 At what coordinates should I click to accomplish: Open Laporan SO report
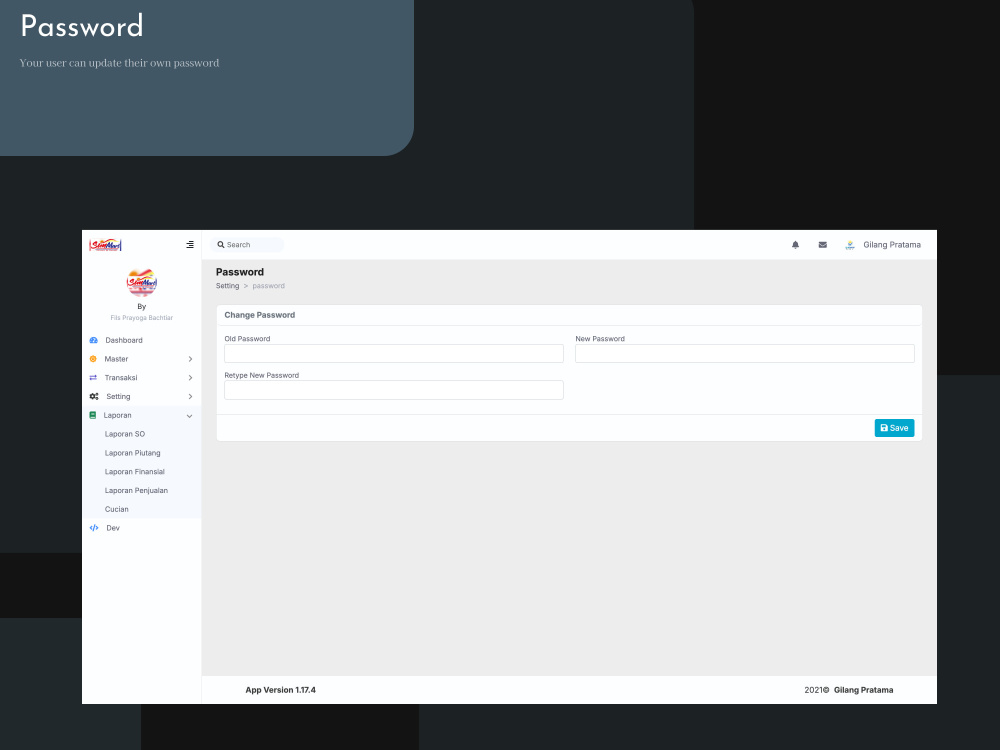pyautogui.click(x=125, y=434)
